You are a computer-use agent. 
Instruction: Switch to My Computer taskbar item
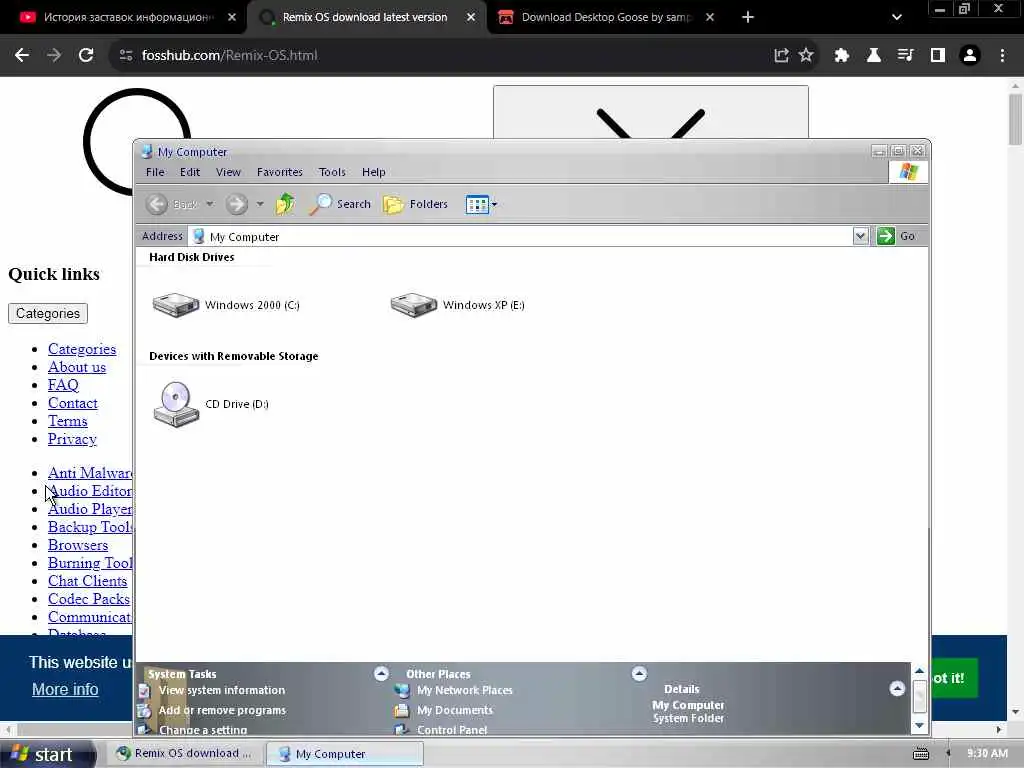(x=345, y=754)
